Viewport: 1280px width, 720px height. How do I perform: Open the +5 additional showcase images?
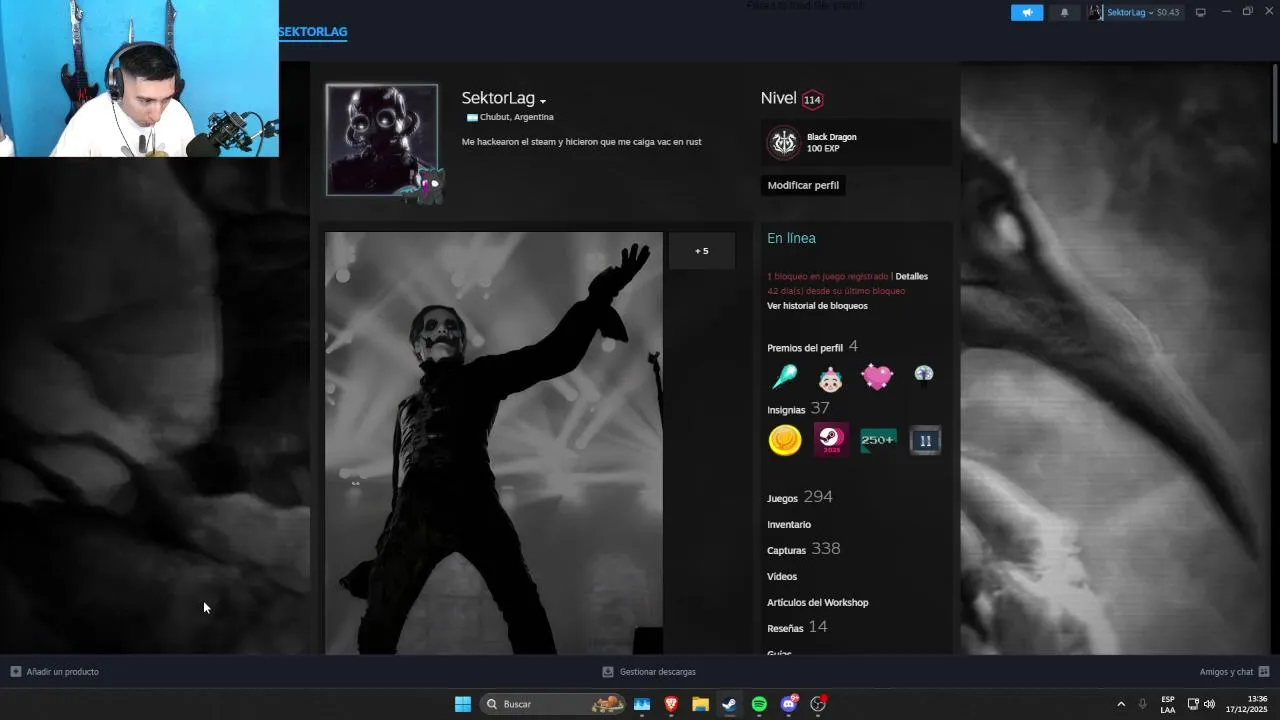(x=702, y=251)
